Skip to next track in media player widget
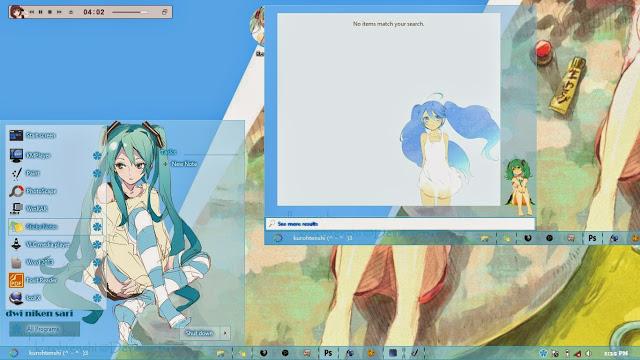The height and width of the screenshot is (360, 640). (59, 12)
